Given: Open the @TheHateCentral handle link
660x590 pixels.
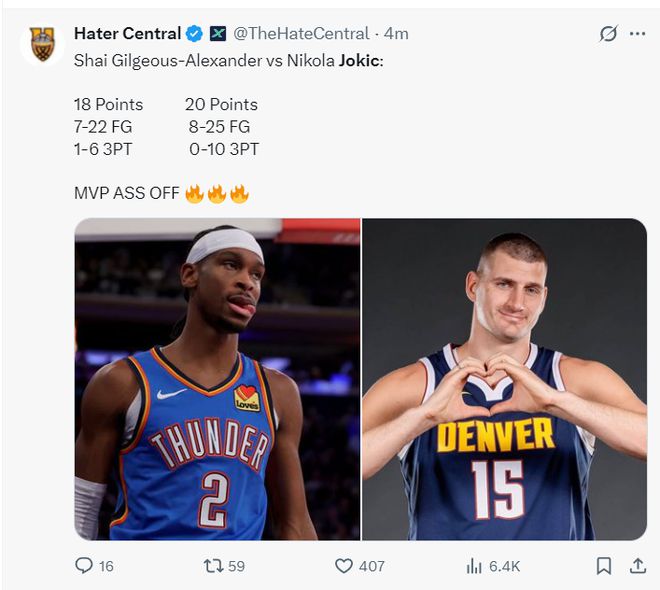Looking at the screenshot, I should (301, 34).
